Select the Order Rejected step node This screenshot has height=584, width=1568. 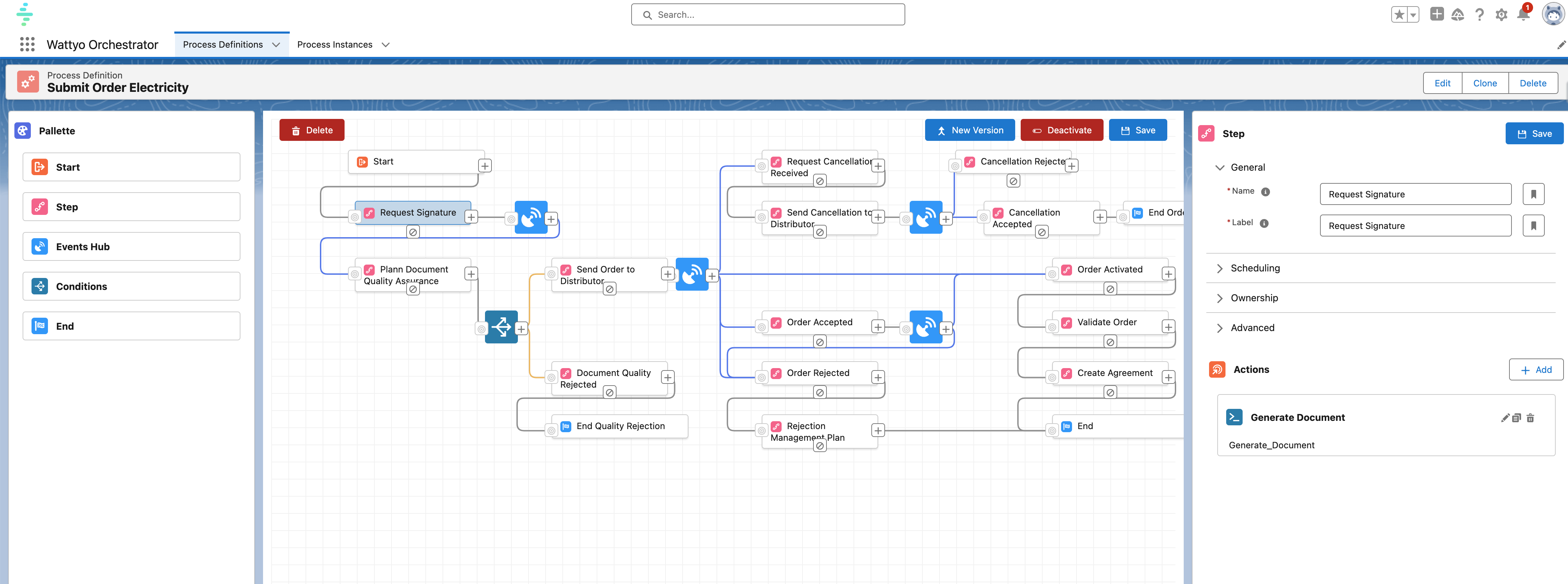click(x=819, y=373)
